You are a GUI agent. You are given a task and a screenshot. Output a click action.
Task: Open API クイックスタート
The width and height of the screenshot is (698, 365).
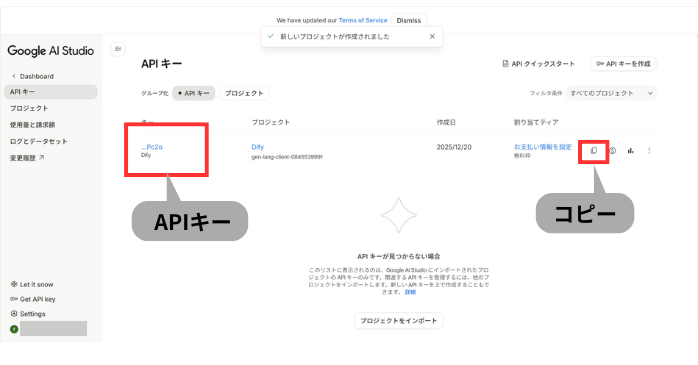tap(539, 64)
